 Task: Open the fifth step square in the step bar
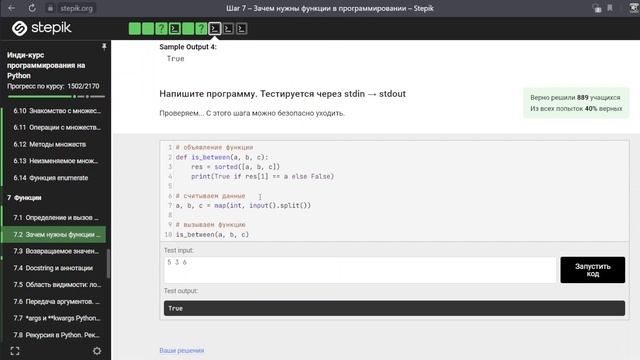click(188, 29)
